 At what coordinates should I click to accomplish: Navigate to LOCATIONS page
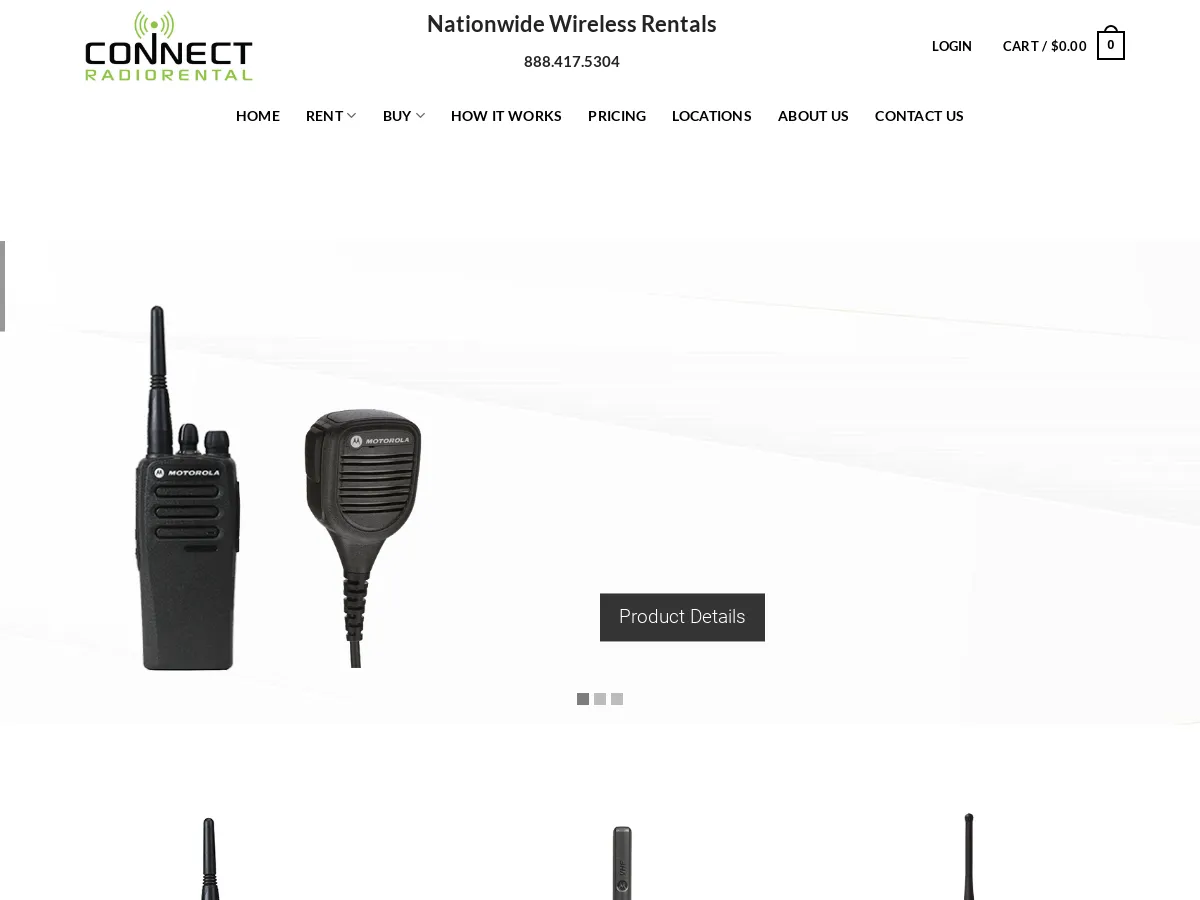click(712, 116)
